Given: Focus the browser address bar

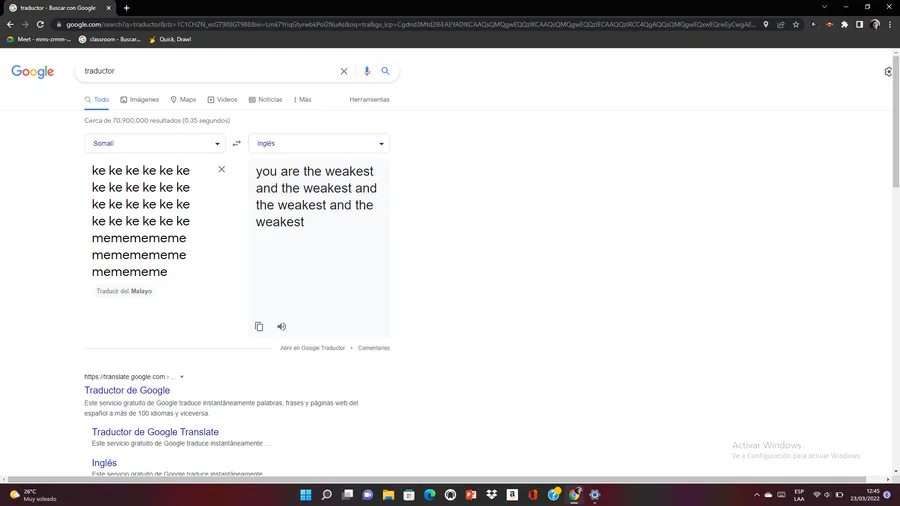Looking at the screenshot, I should [x=410, y=25].
